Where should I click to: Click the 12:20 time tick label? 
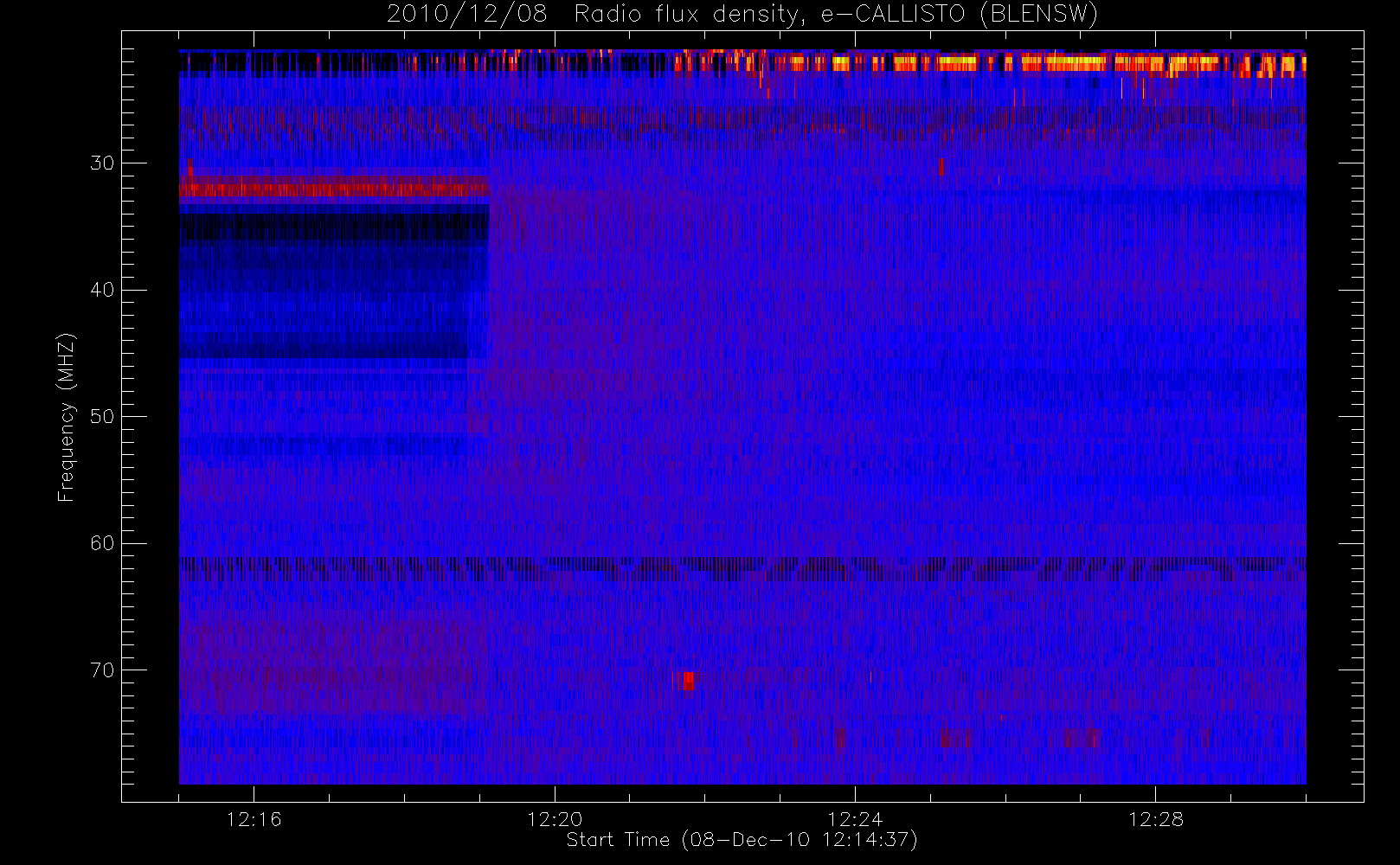click(x=555, y=819)
